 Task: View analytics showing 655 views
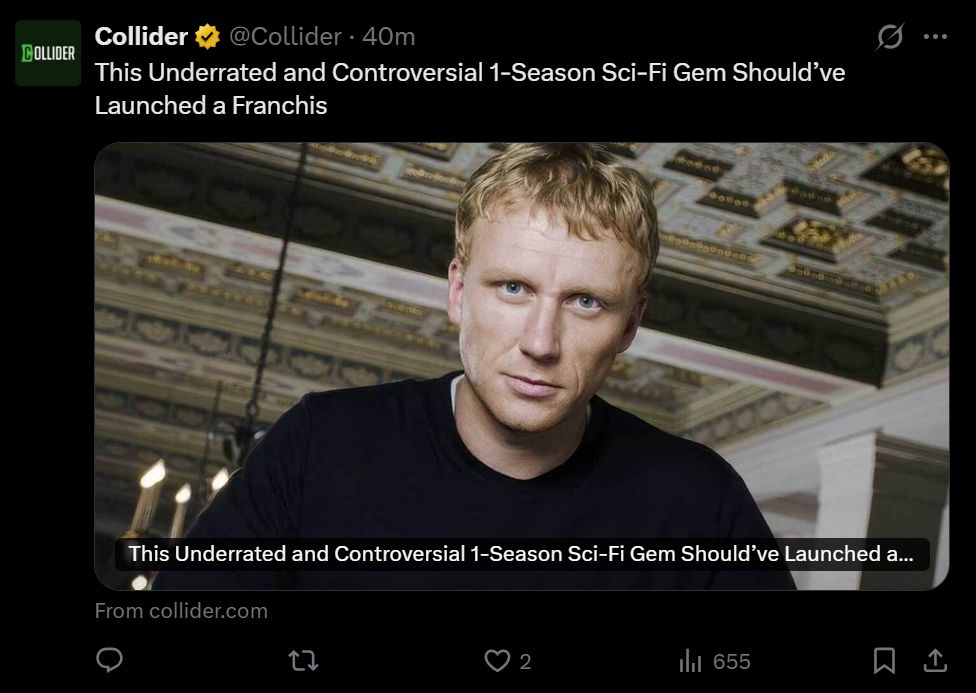point(715,661)
